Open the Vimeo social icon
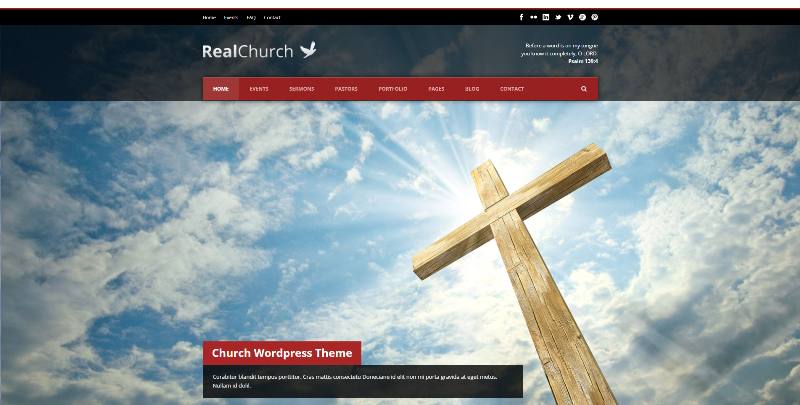This screenshot has height=405, width=800. (x=570, y=17)
